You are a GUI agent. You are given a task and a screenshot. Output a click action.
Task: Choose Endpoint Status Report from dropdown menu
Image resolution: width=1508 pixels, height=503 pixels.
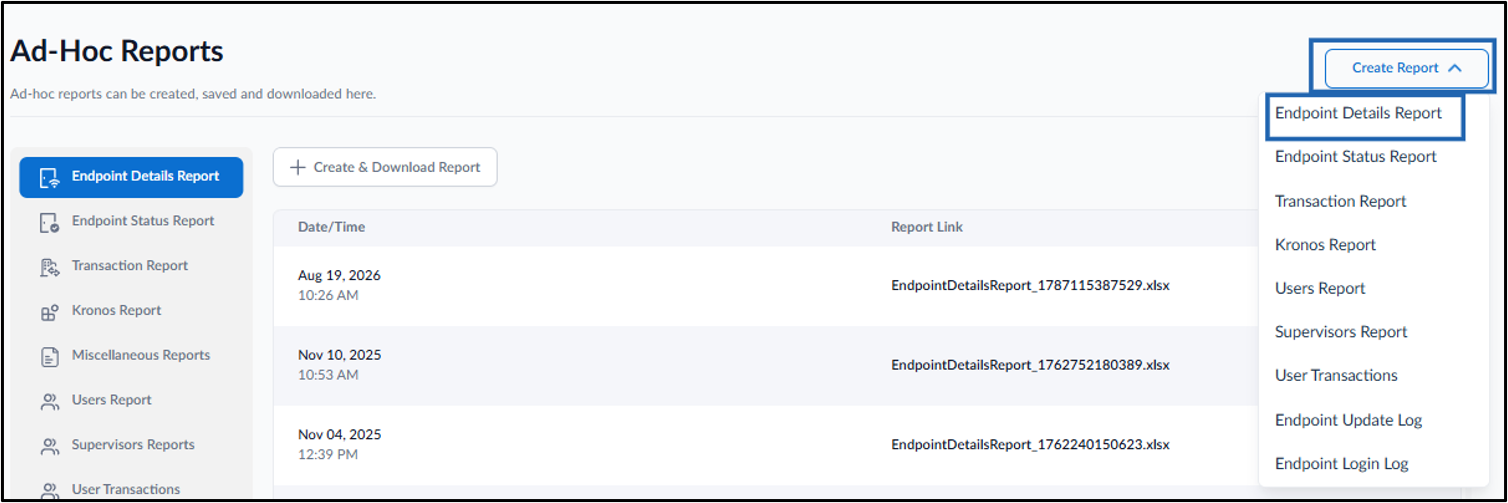tap(1355, 157)
